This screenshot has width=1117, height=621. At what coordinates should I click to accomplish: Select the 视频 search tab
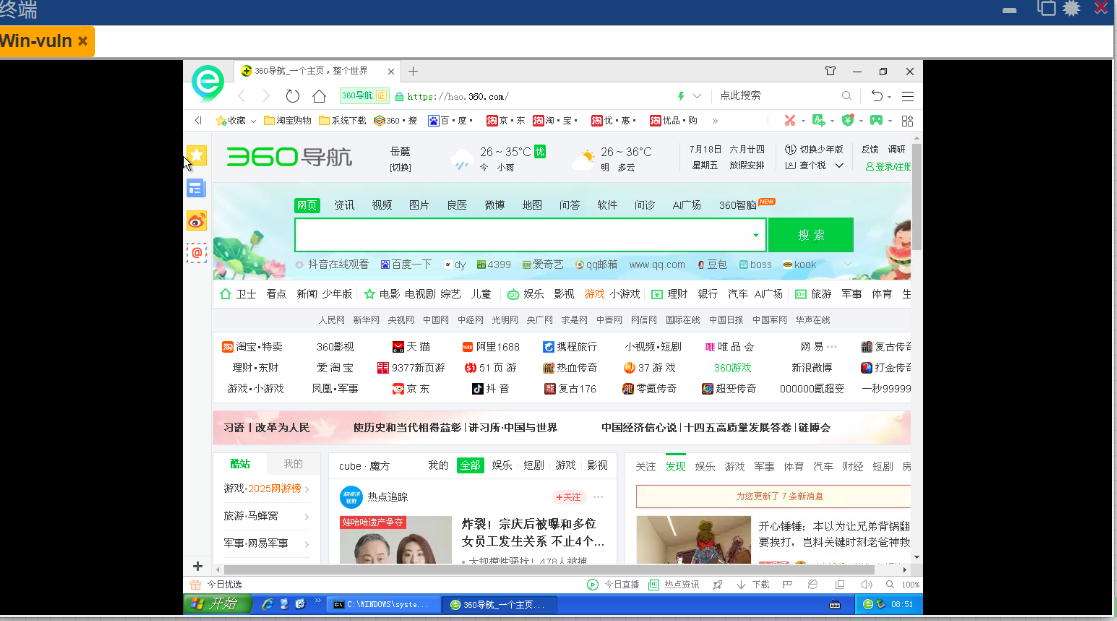pos(382,205)
